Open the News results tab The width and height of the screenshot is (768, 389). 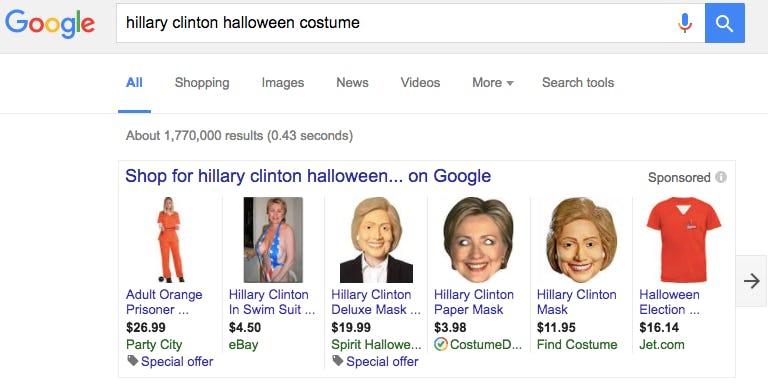352,83
